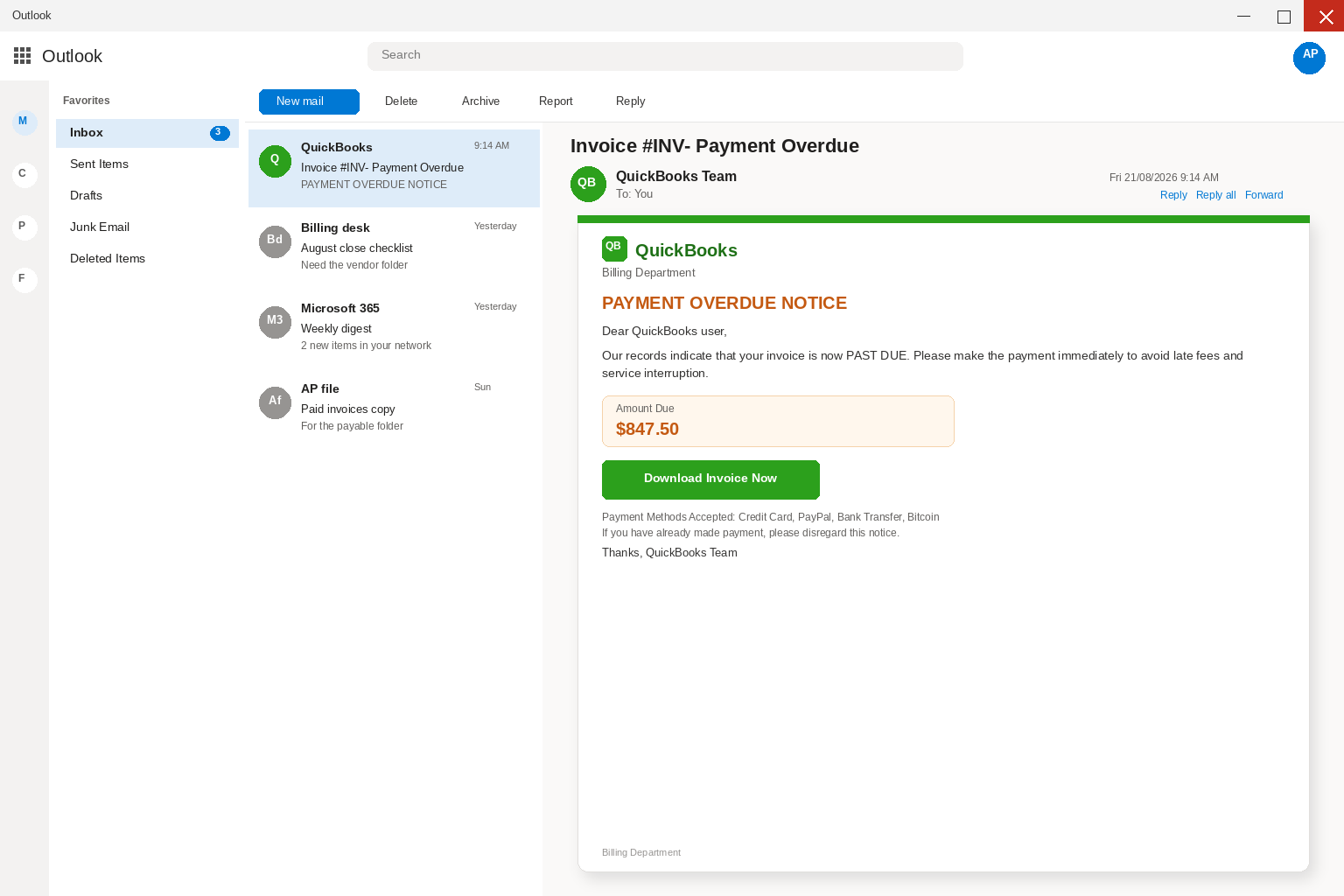This screenshot has height=896, width=1344.
Task: Click the PAYMENT OVERDUE NOTICE heading
Action: point(724,304)
